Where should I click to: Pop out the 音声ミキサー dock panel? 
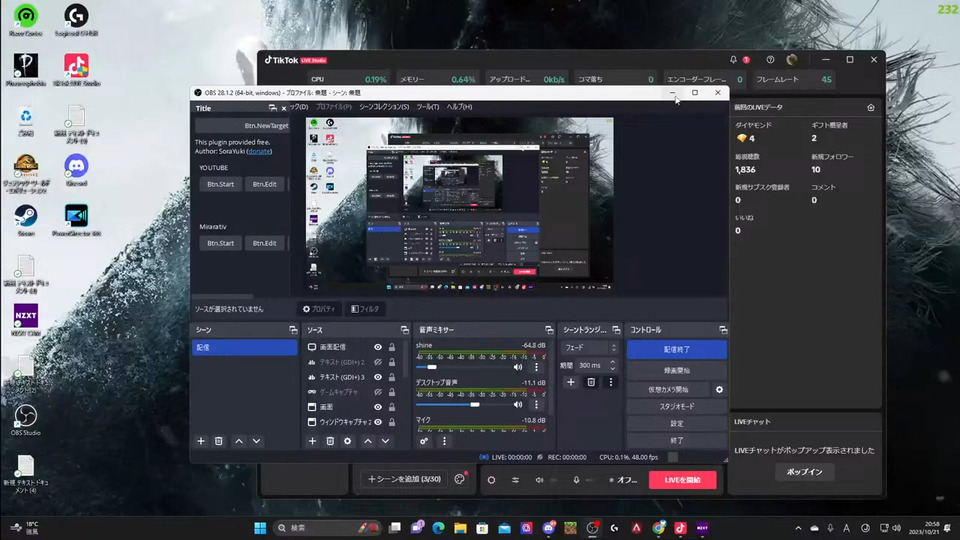(x=549, y=330)
